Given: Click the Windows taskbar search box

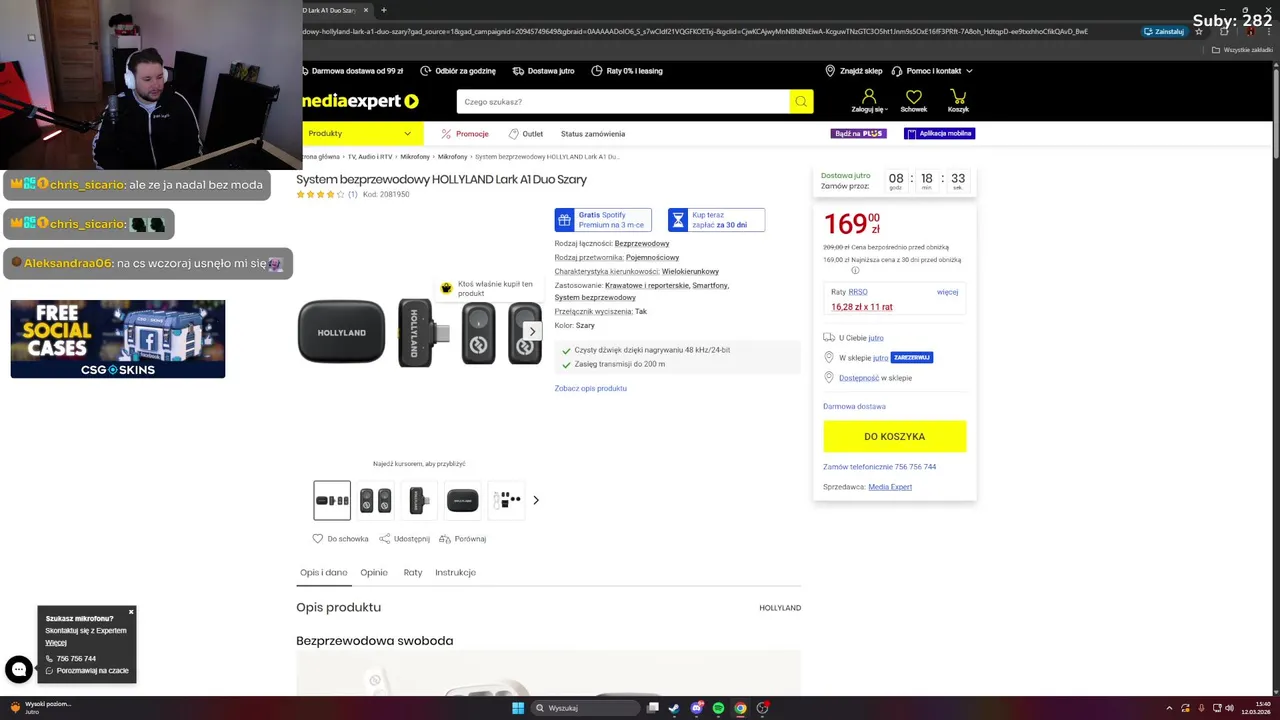Looking at the screenshot, I should (x=585, y=708).
